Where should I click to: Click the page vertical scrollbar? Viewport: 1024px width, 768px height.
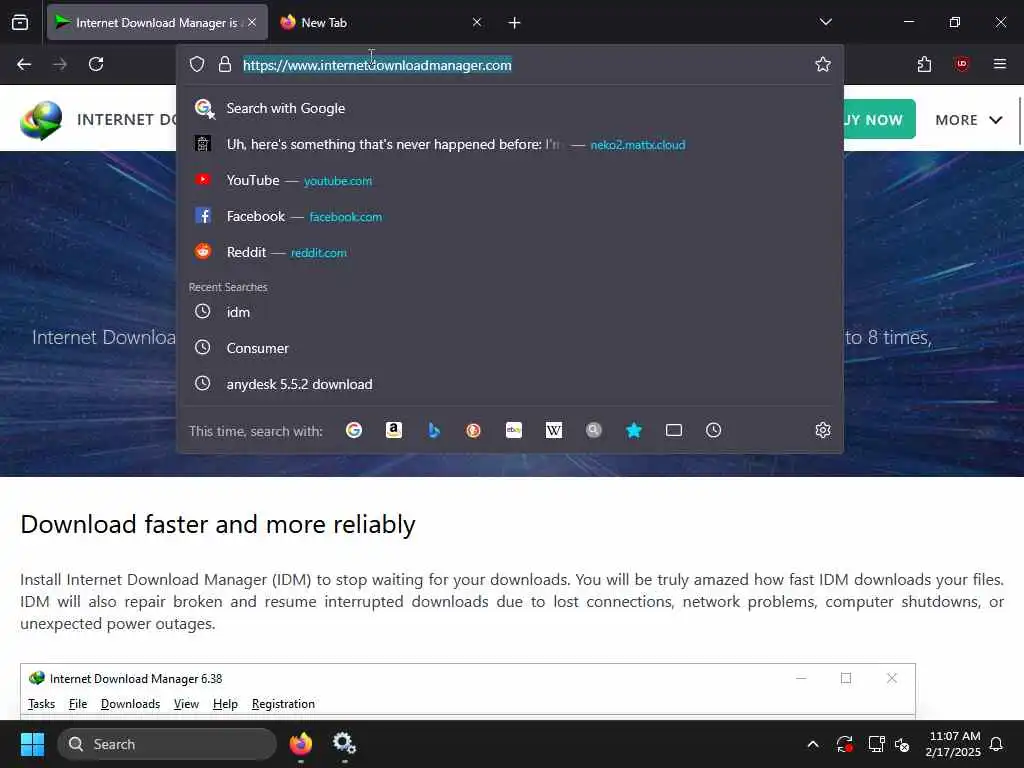click(x=1019, y=121)
